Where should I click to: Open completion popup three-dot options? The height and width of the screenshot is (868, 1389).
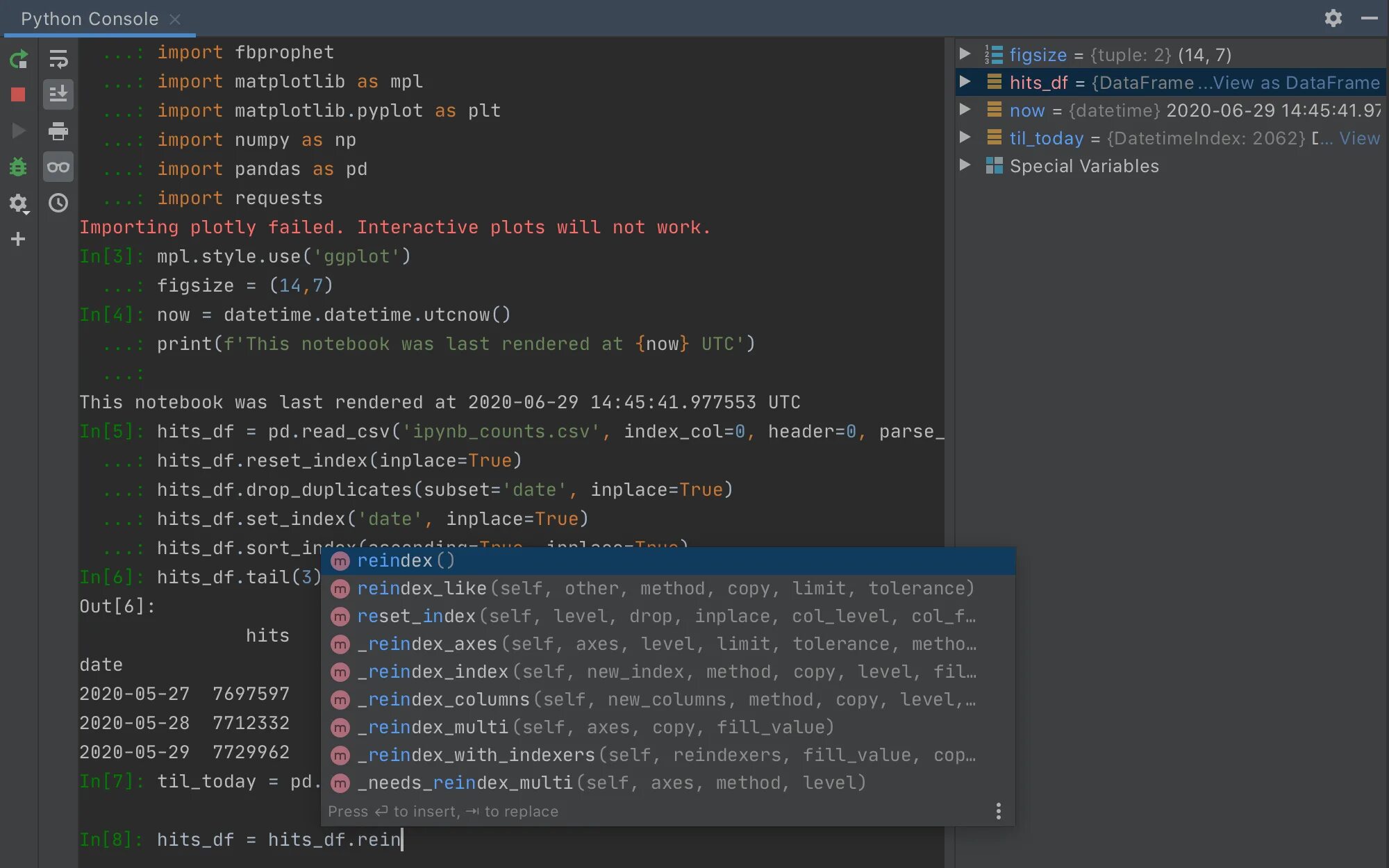pyautogui.click(x=998, y=811)
